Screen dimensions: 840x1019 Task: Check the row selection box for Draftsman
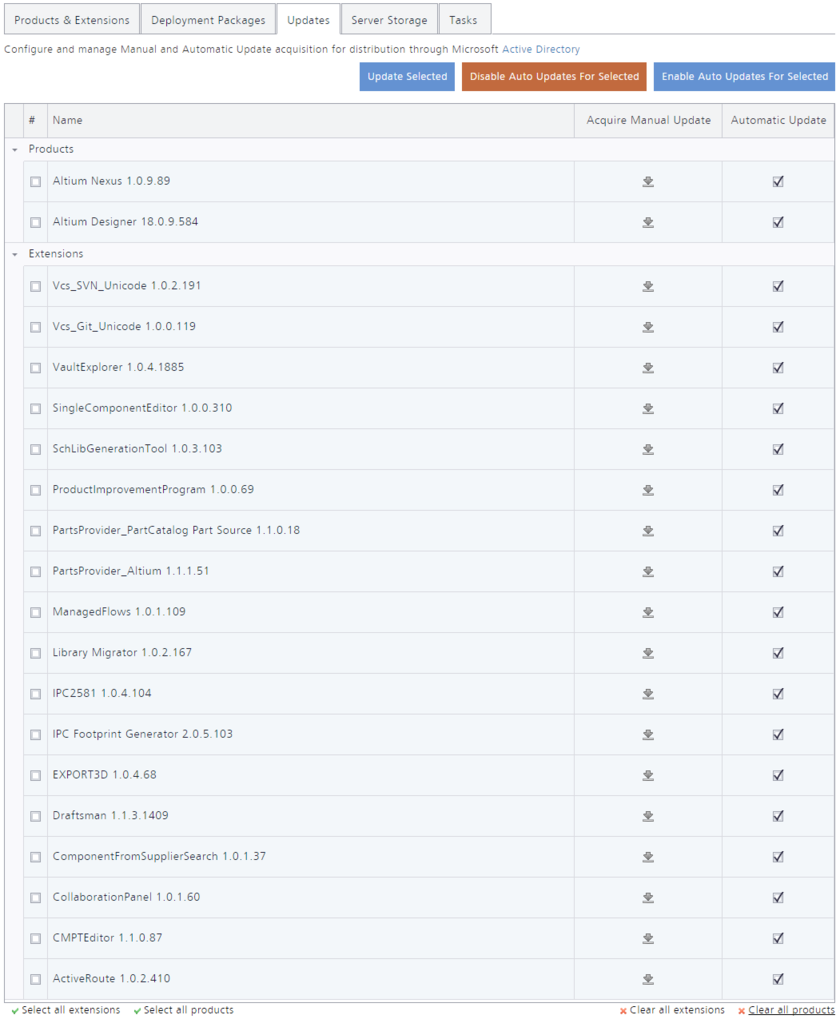35,815
